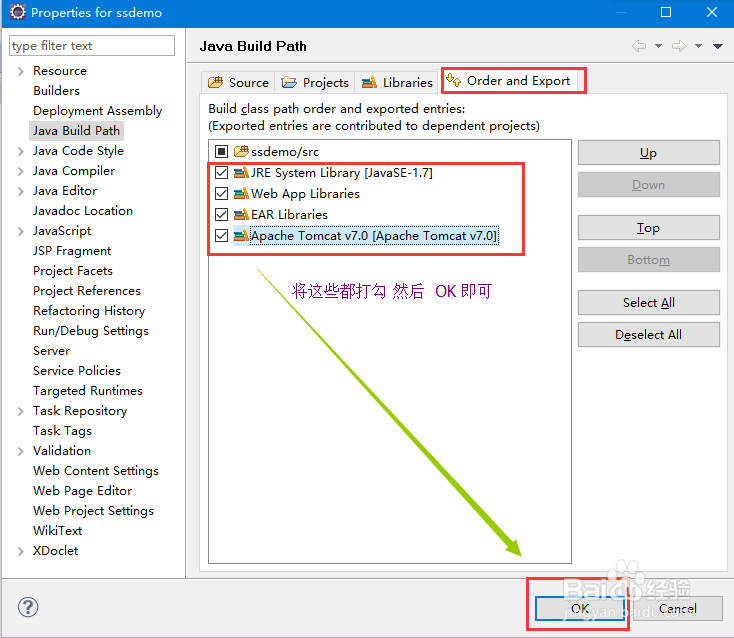
Task: Click the Projects tab folder icon
Action: click(x=289, y=83)
